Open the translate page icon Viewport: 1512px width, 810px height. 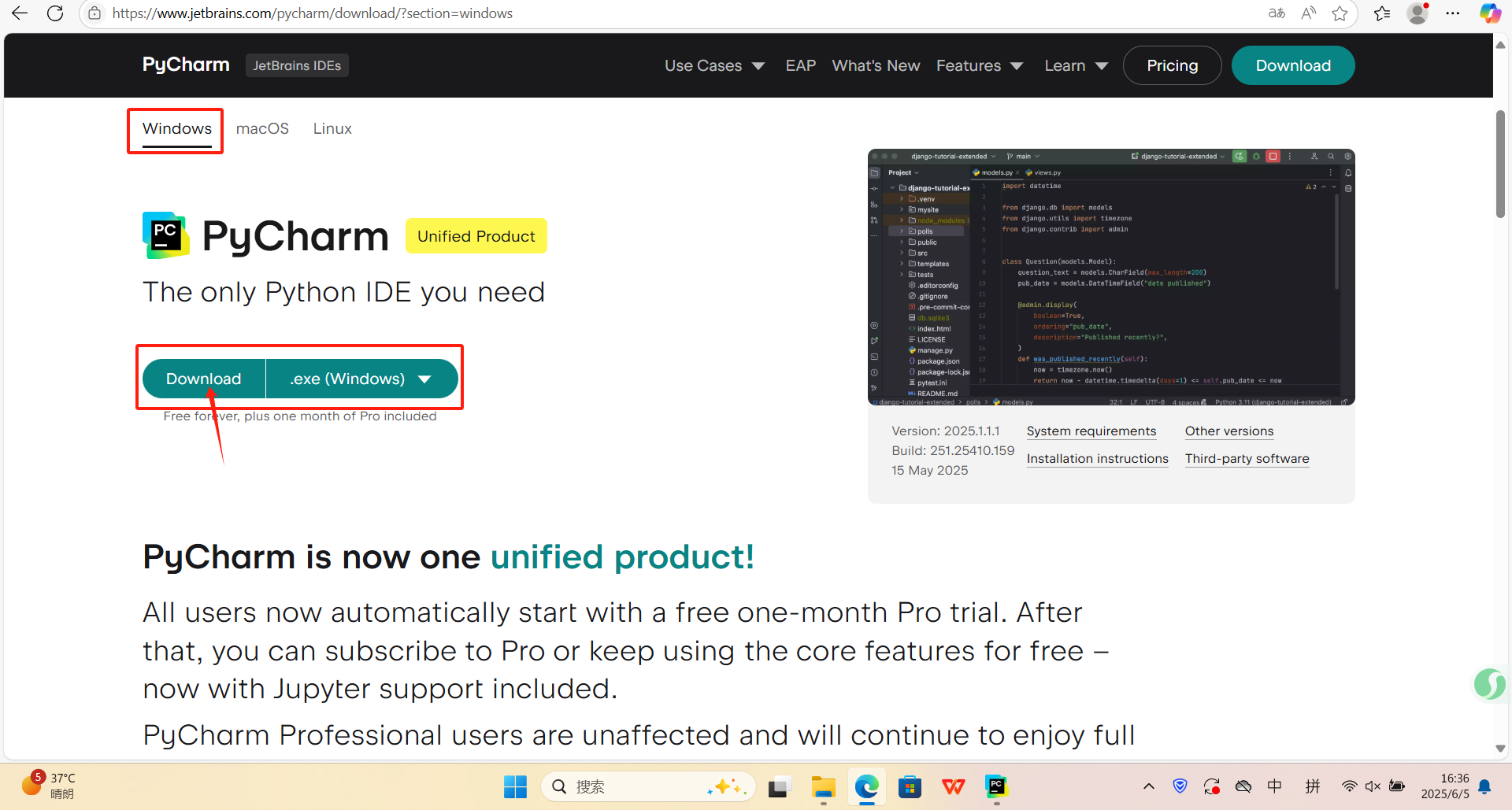[x=1277, y=13]
